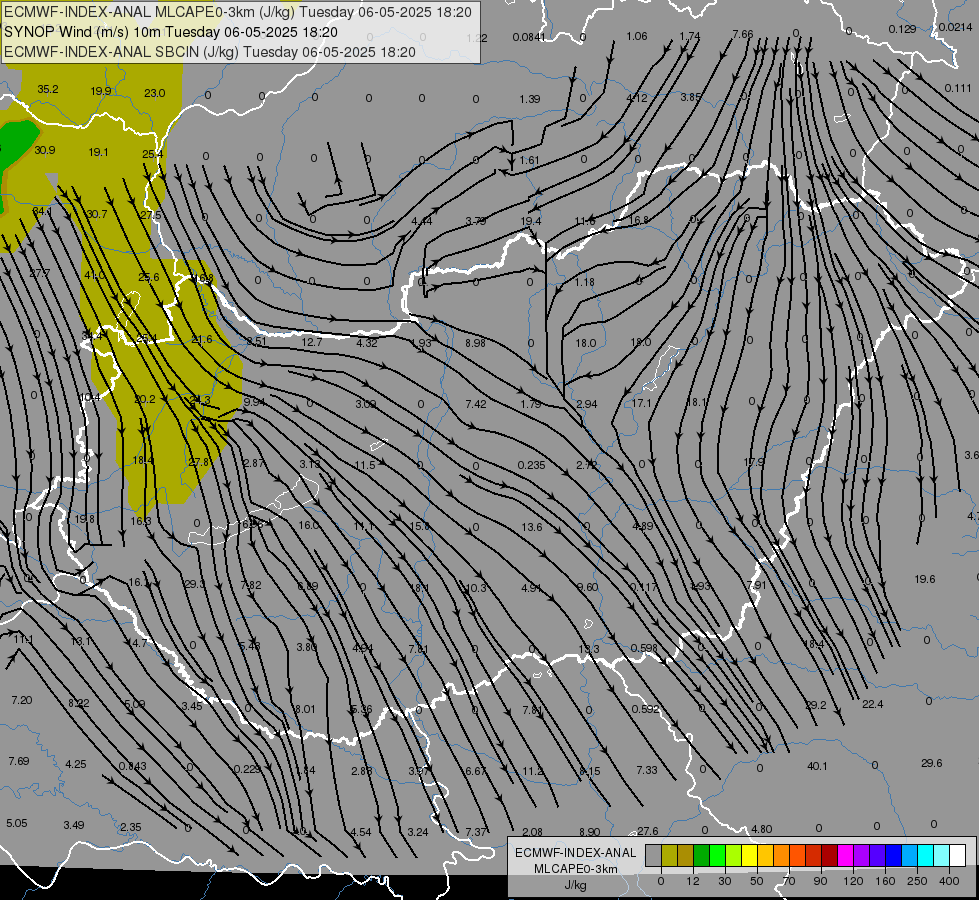Click the 'MLCAPE0-3km' label in the legend
Viewport: 979px width, 900px height.
(x=575, y=869)
